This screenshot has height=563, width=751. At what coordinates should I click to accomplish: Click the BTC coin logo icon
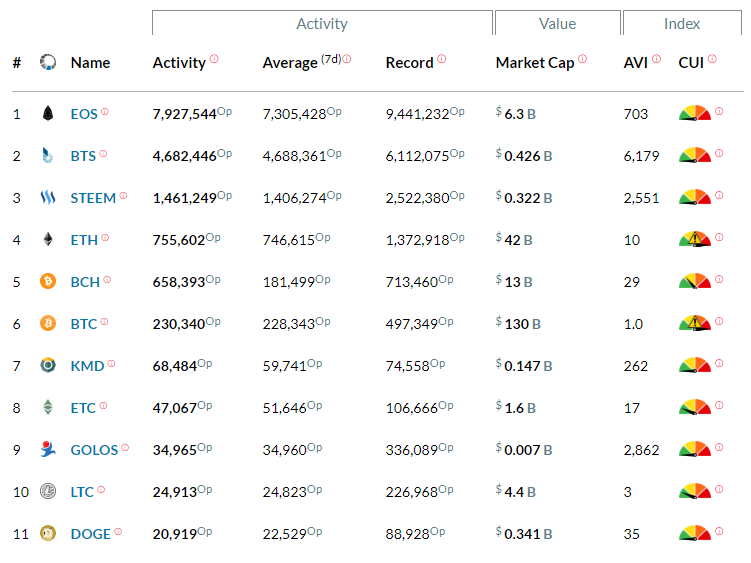(x=48, y=323)
